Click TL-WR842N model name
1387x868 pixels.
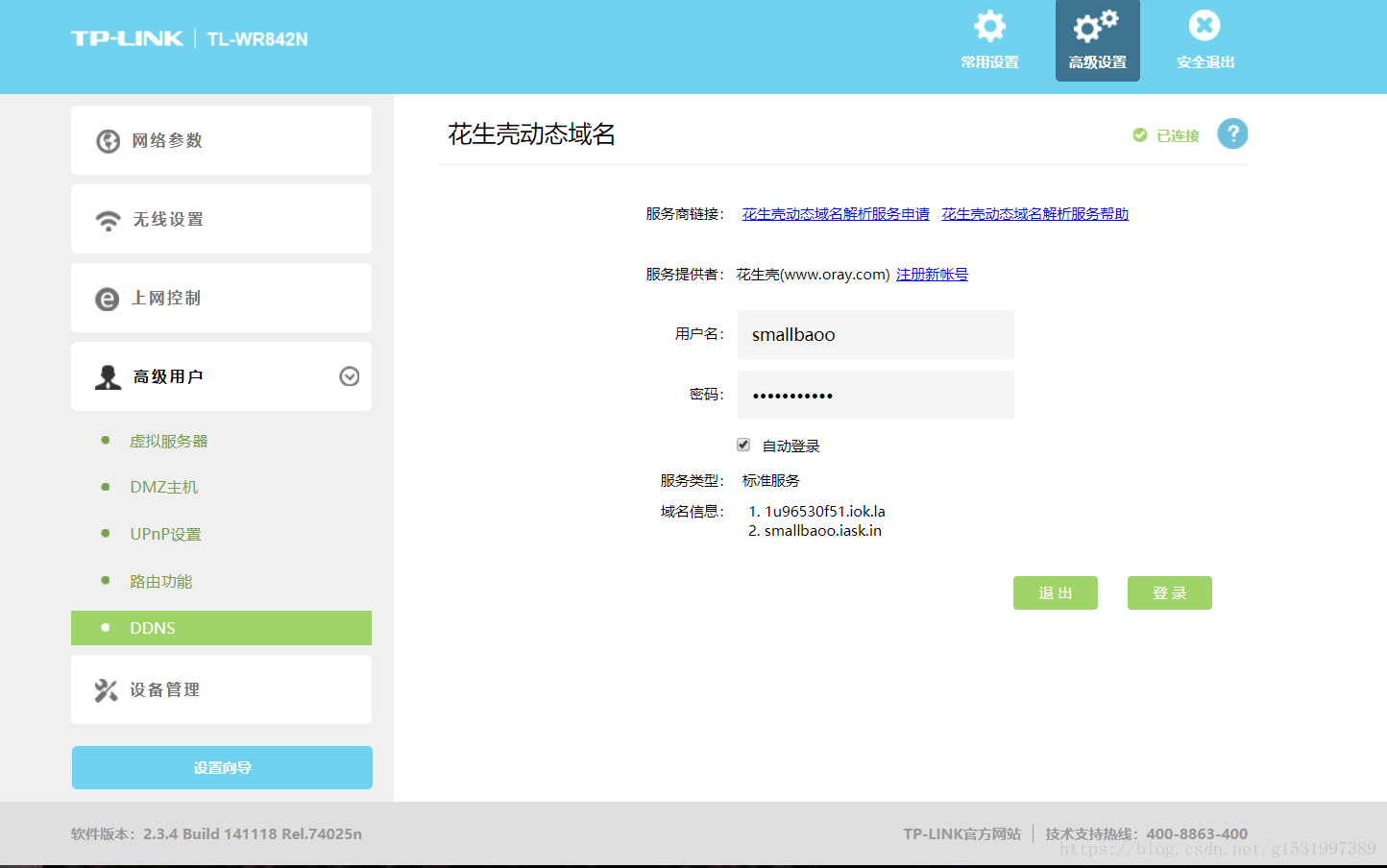257,39
